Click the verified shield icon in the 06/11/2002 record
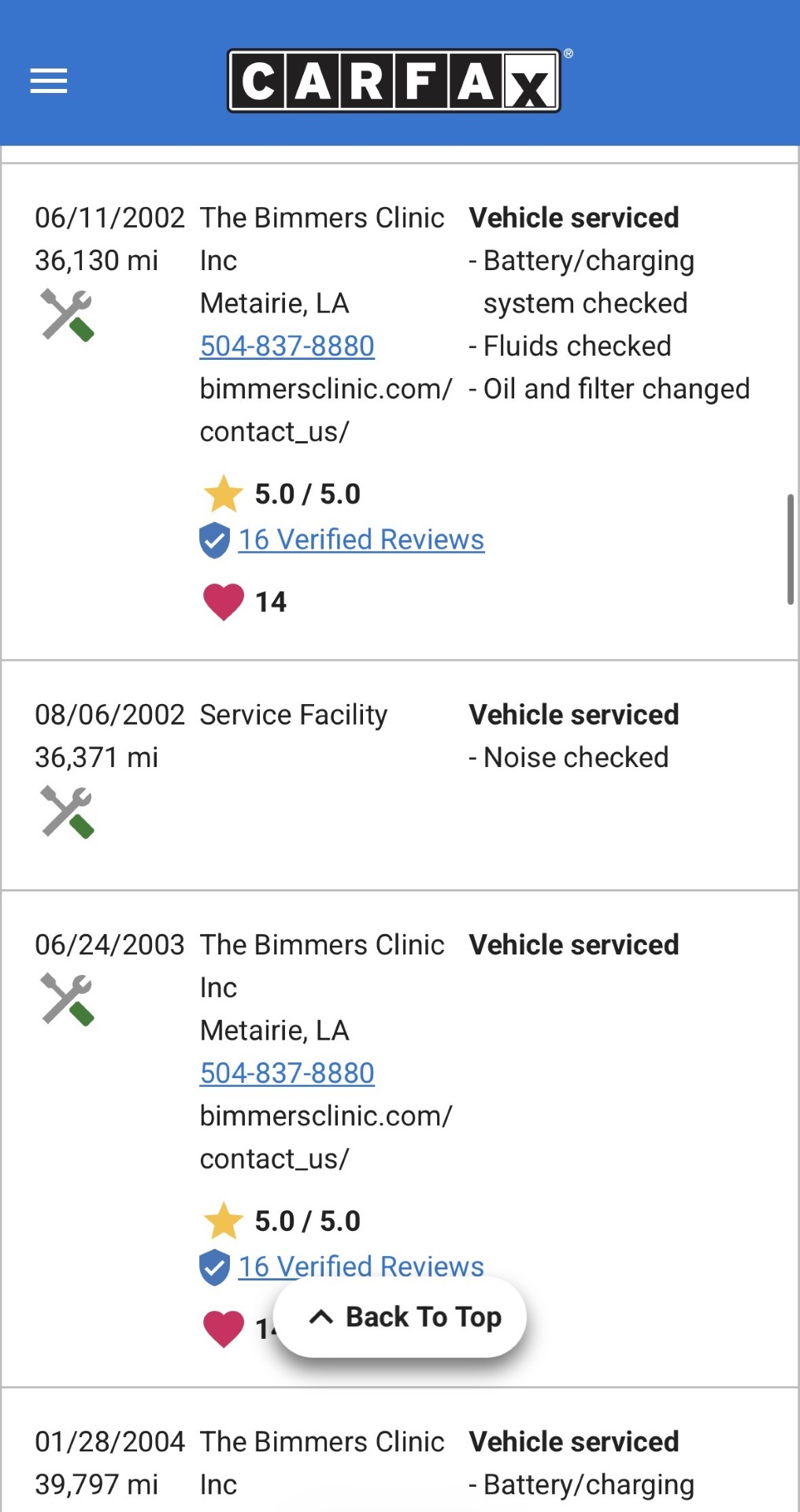The height and width of the screenshot is (1512, 800). pos(214,540)
